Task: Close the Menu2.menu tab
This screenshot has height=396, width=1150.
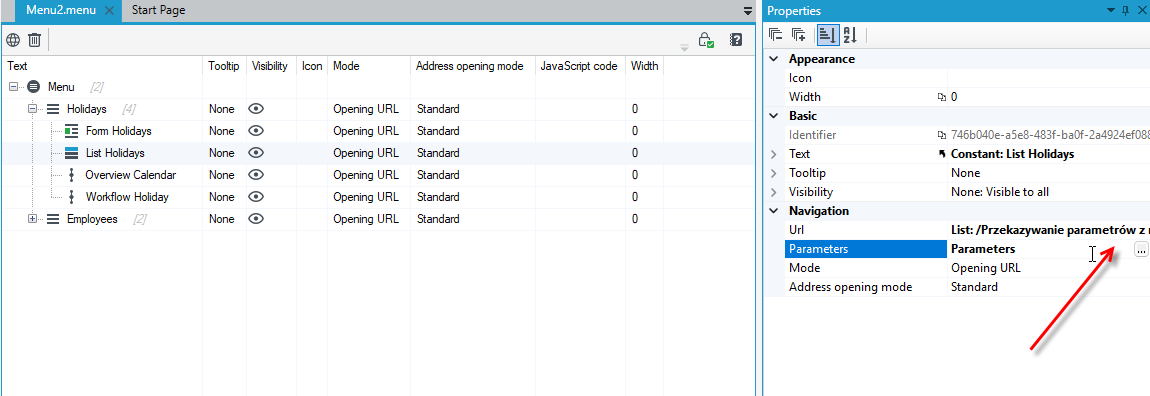Action: tap(109, 11)
